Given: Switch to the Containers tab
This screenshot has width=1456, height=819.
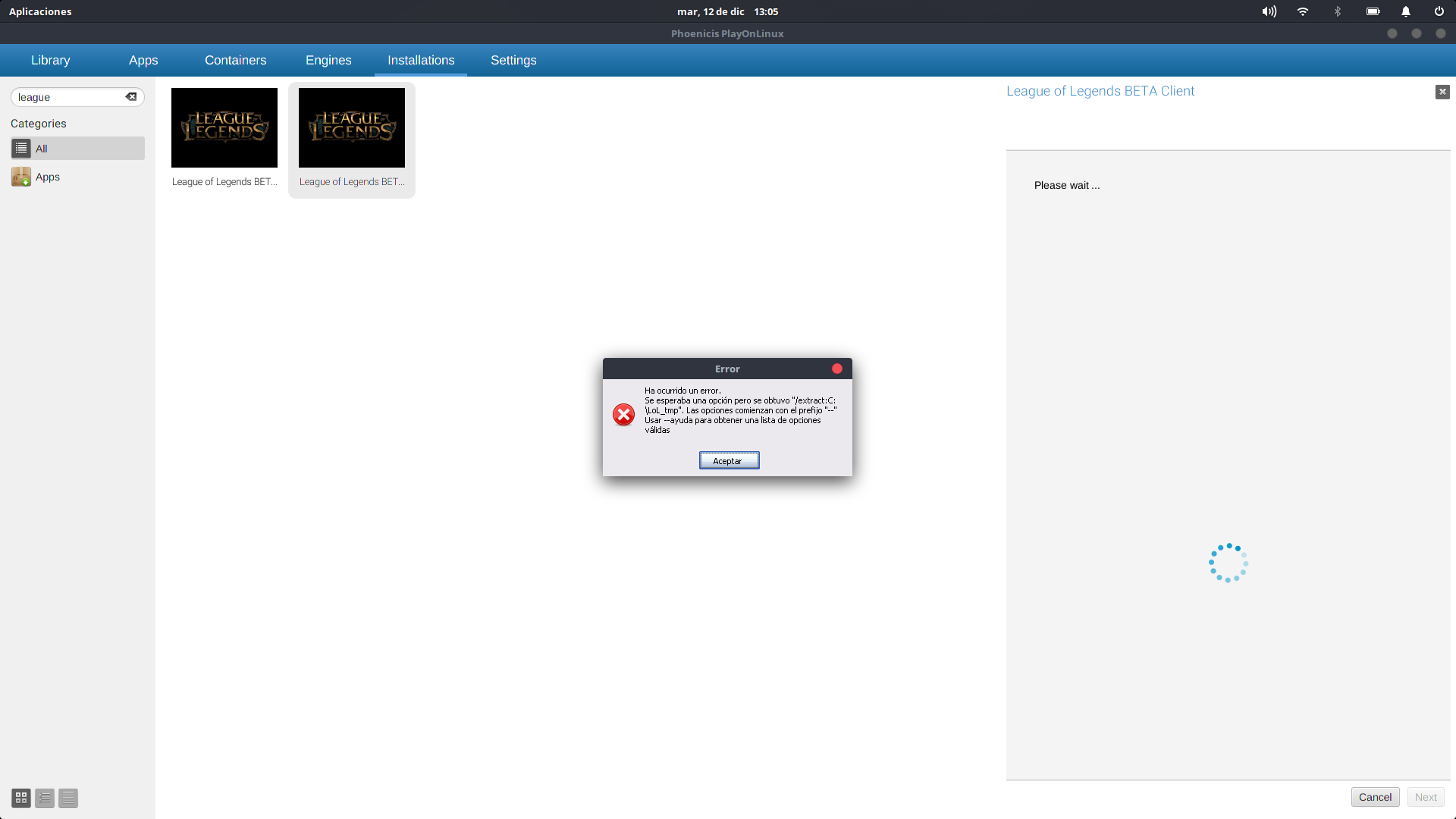Looking at the screenshot, I should 235,60.
